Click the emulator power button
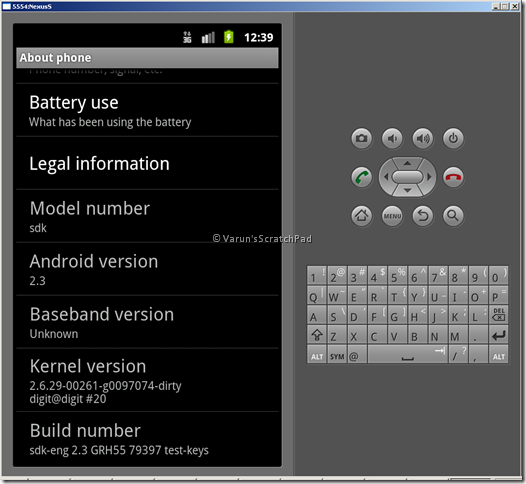The image size is (526, 484). point(453,138)
